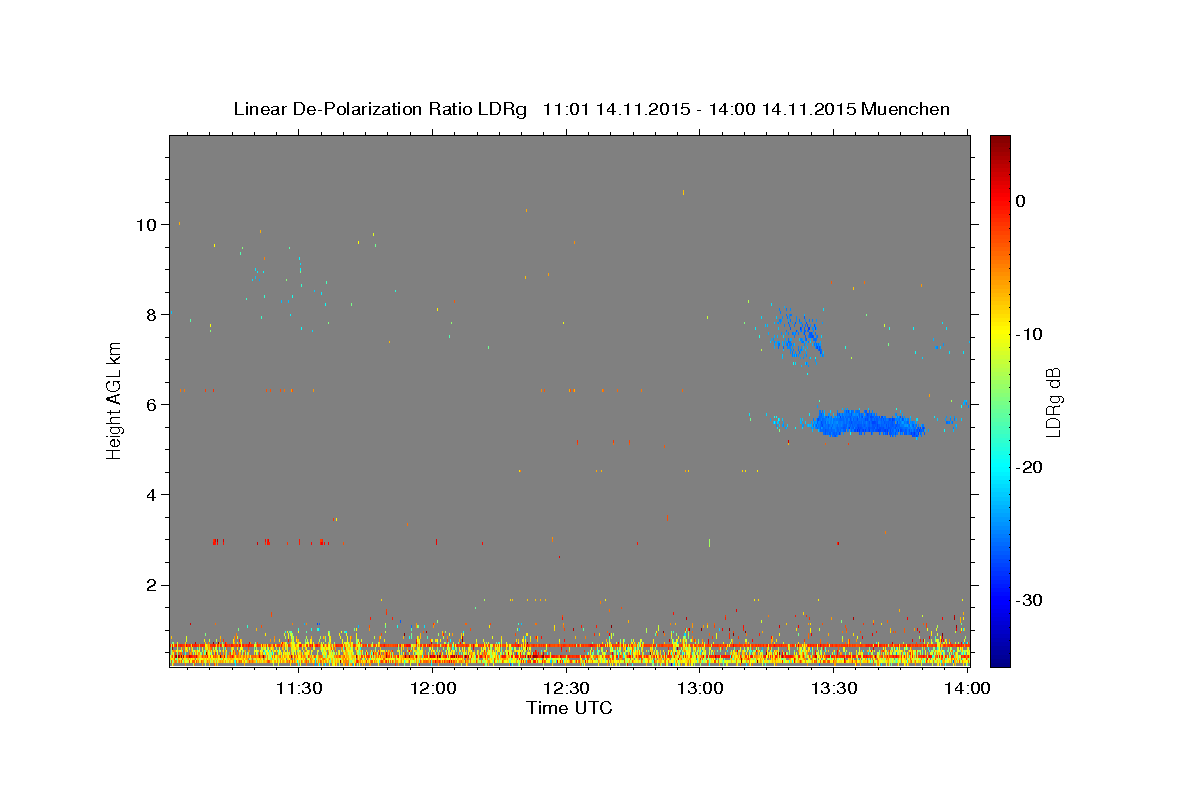Click the 'Muenchen' location label in title
This screenshot has width=1200, height=800.
tap(906, 109)
